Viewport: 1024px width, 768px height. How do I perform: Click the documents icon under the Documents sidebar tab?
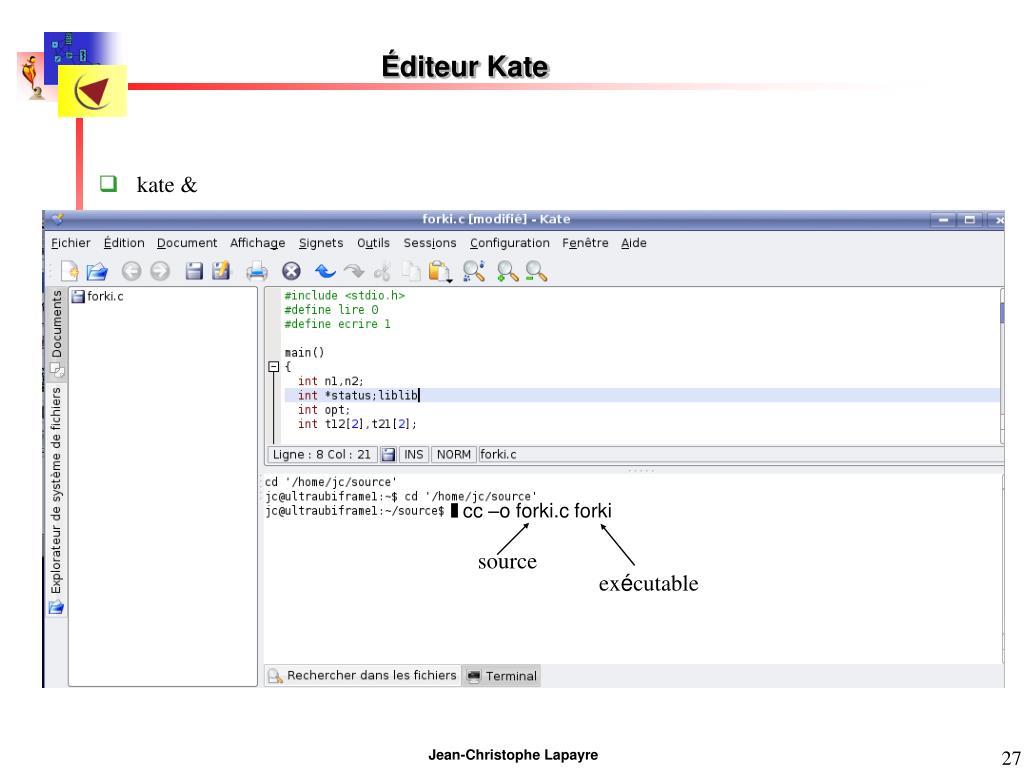pyautogui.click(x=57, y=370)
